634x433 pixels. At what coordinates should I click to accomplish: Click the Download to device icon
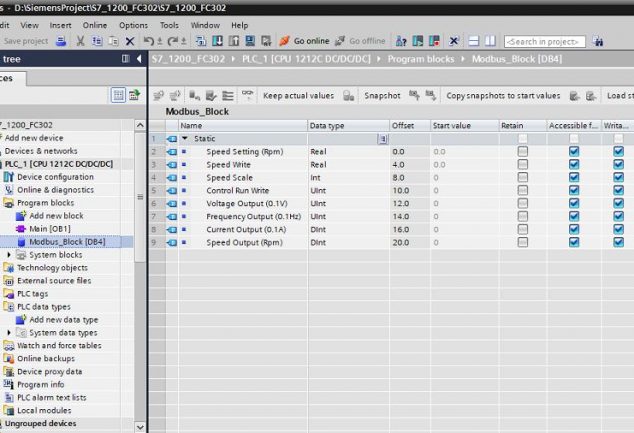tap(218, 41)
